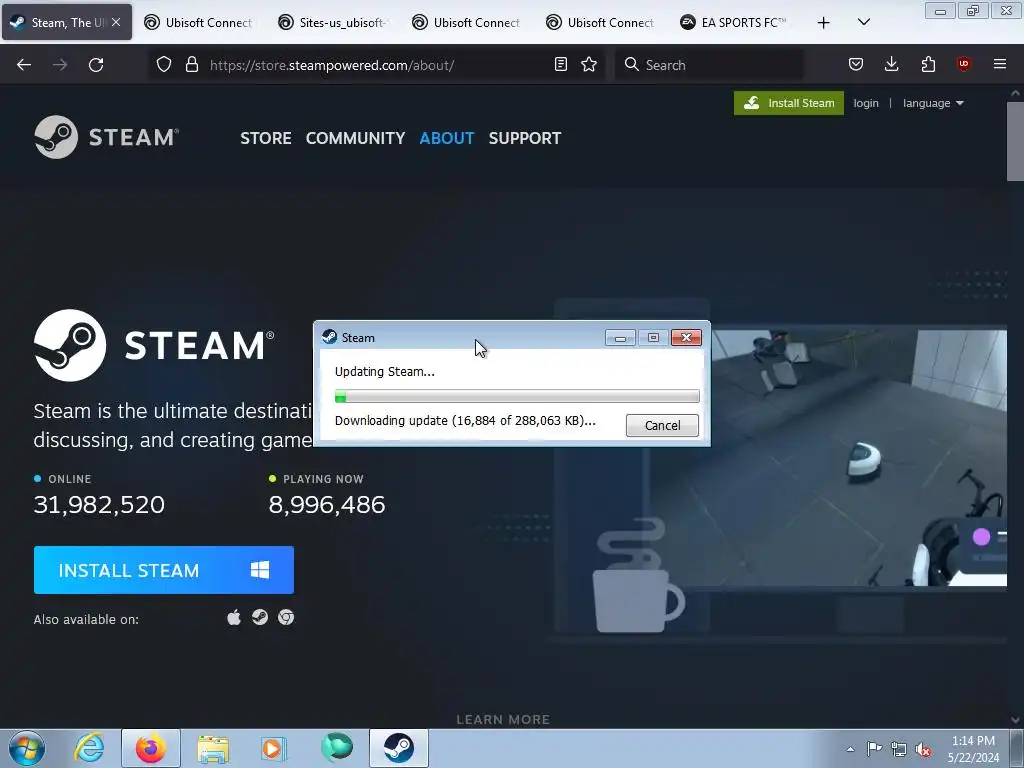Viewport: 1024px width, 768px height.
Task: Switch to Firefox in the taskbar
Action: [151, 748]
